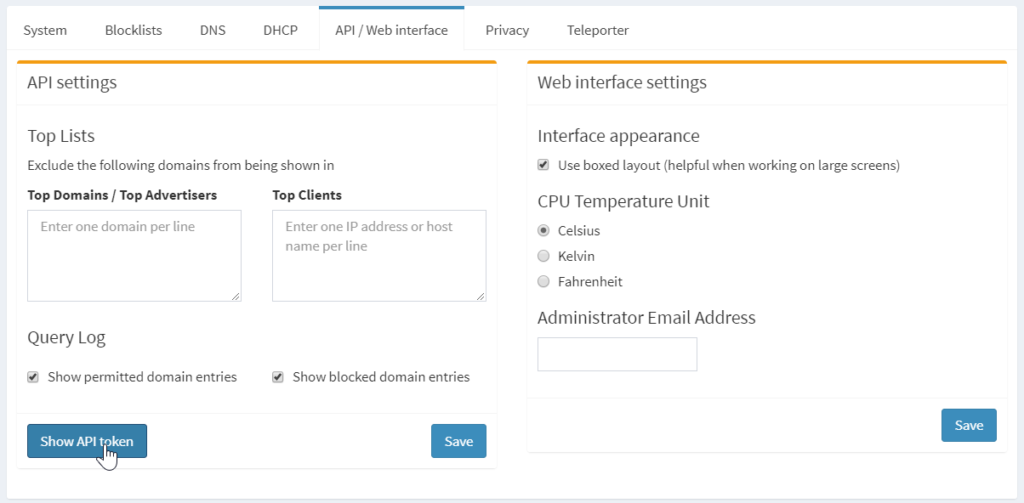Open the Privacy tab
This screenshot has width=1024, height=503.
coord(507,30)
